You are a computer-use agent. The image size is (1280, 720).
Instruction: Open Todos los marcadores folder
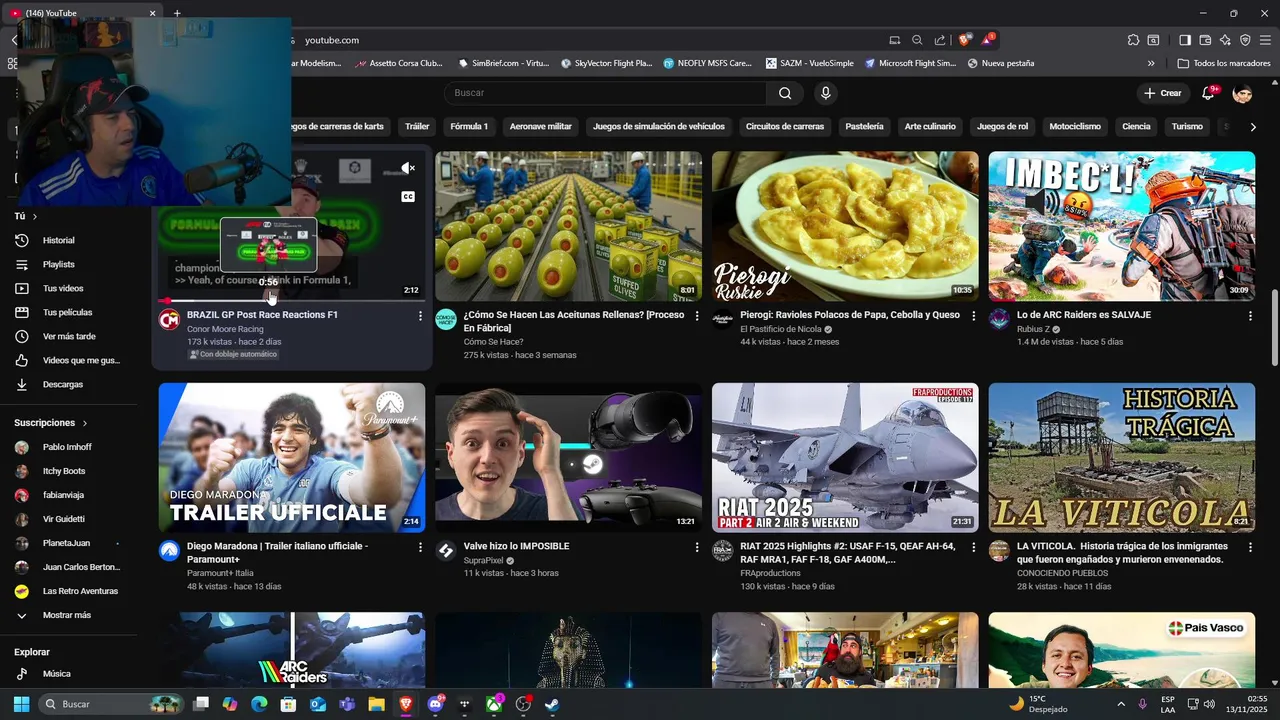click(x=1224, y=63)
